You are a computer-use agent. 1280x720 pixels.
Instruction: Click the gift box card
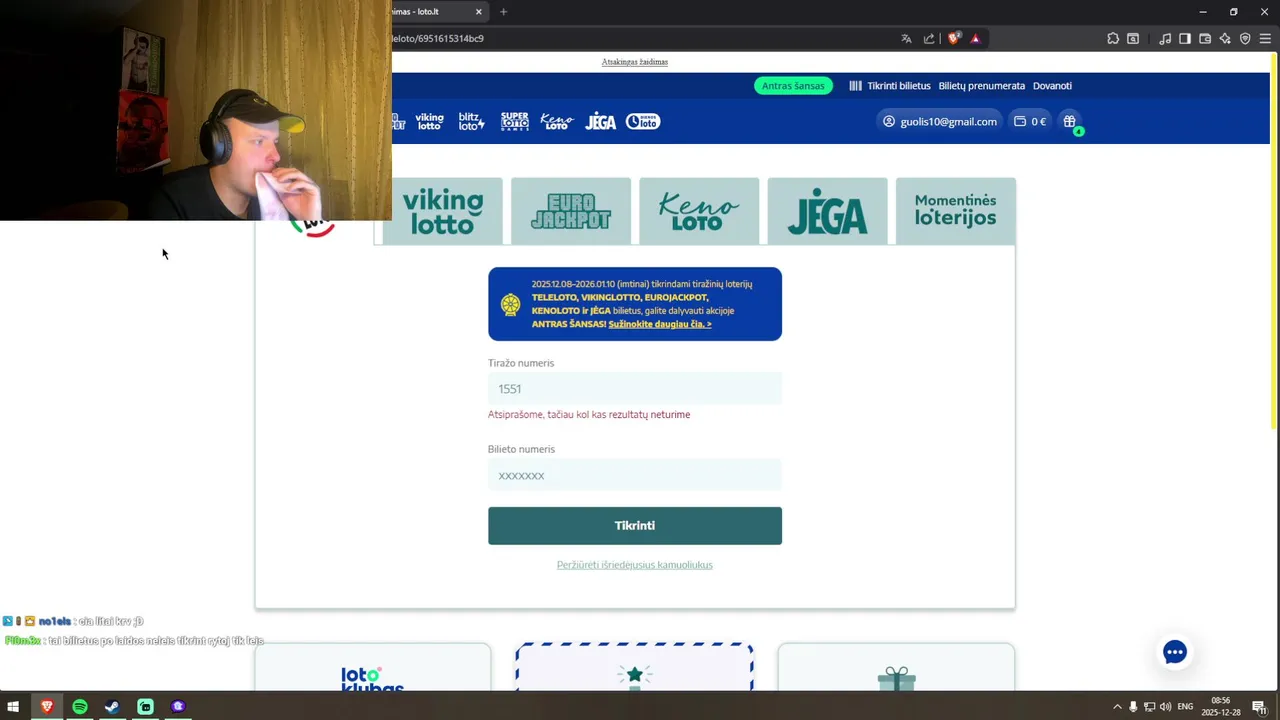click(x=896, y=667)
